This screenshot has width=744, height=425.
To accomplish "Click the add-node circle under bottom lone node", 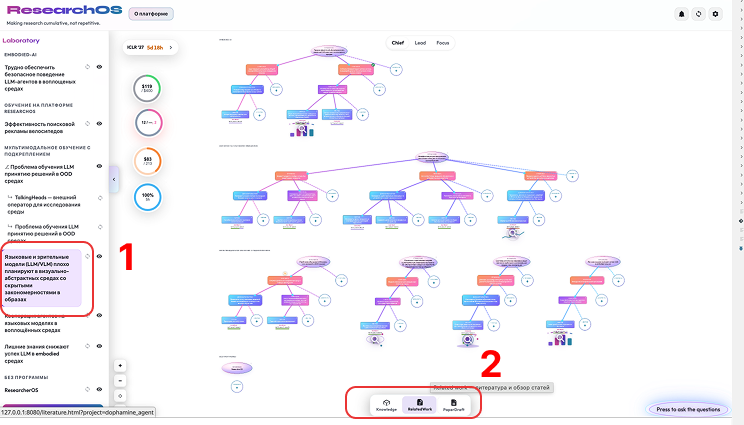I will click(237, 387).
